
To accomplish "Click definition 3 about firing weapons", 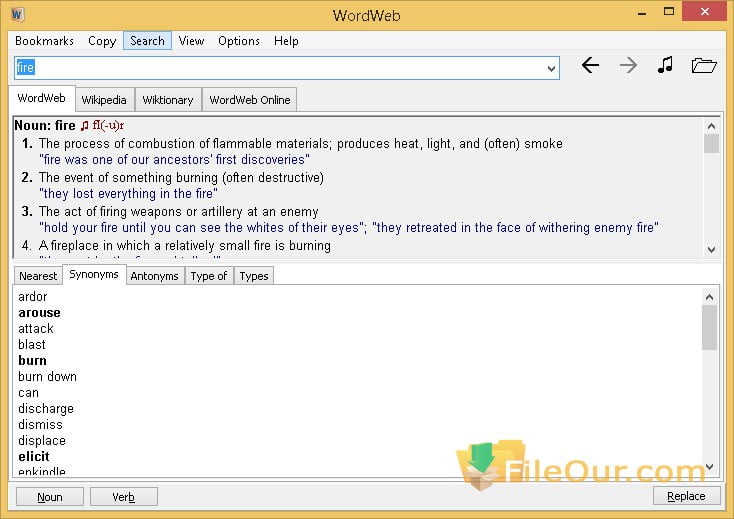I will [x=178, y=212].
